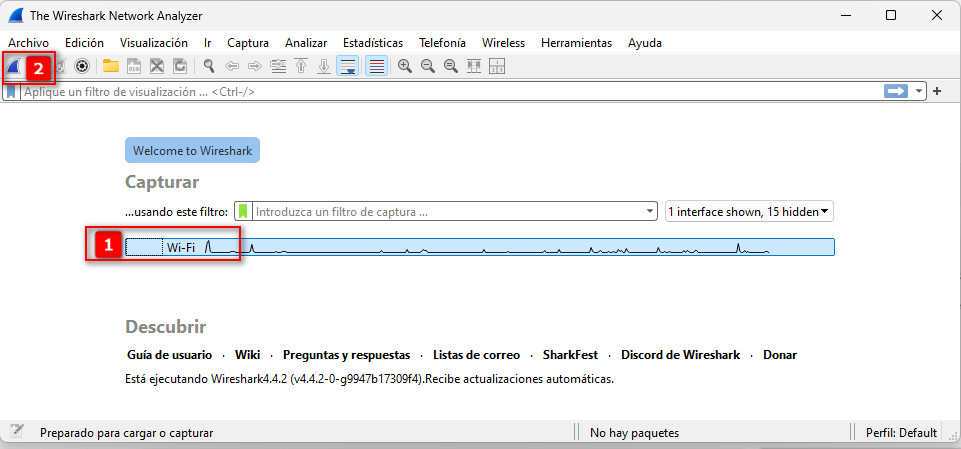Click the capture filter green bookmark icon
The width and height of the screenshot is (961, 449).
(x=244, y=212)
